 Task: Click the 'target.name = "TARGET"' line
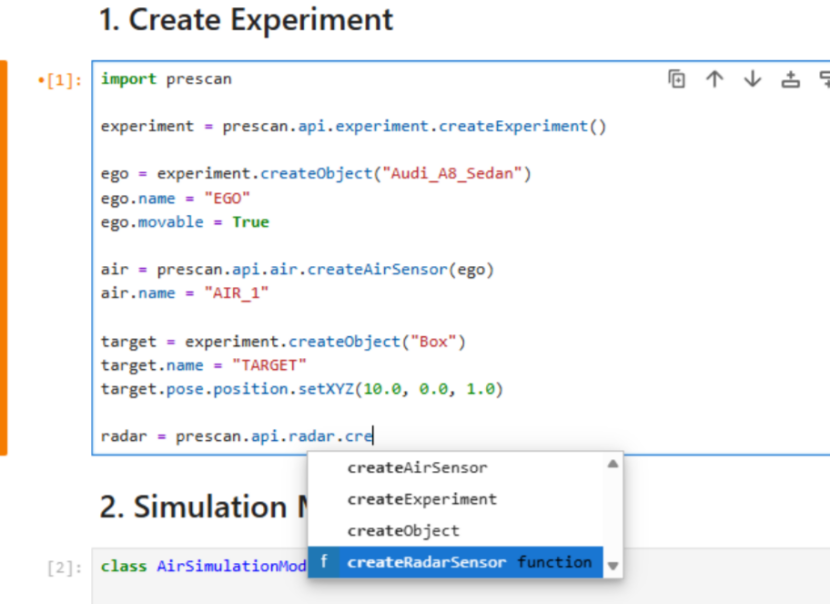click(x=204, y=366)
